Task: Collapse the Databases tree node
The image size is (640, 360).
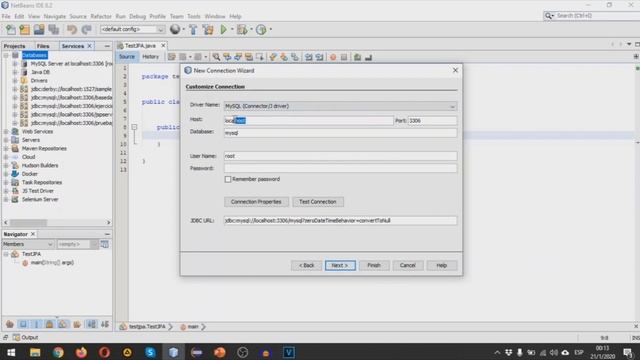Action: [x=6, y=55]
